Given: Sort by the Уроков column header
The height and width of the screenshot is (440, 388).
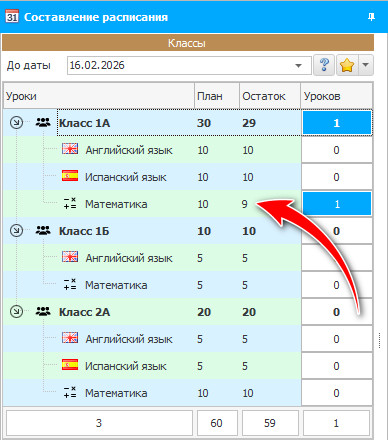Looking at the screenshot, I should [x=336, y=96].
